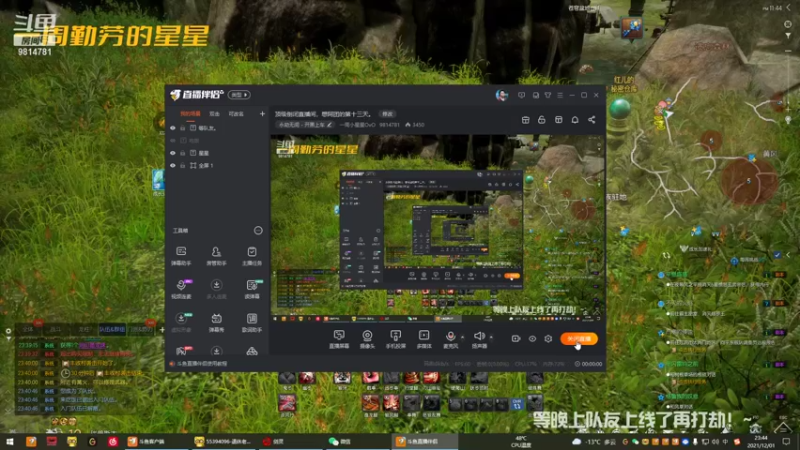
Task: Open the 弹幕秀 tool icon
Action: pos(216,322)
